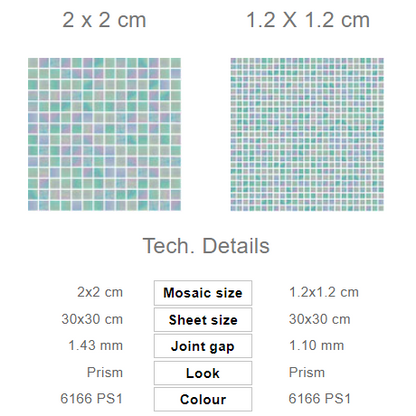Click the 2 x 2 cm mosaic thumbnail
The width and height of the screenshot is (416, 416).
[104, 134]
